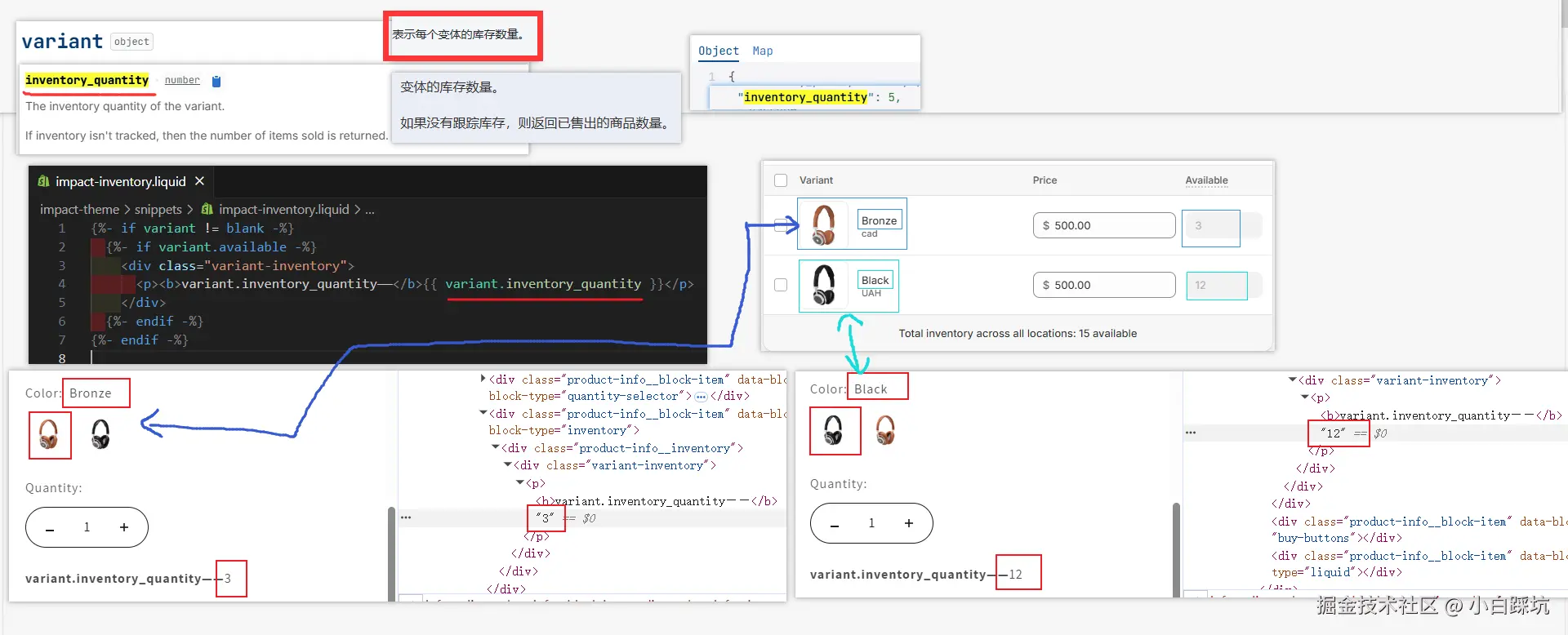This screenshot has width=1568, height=635.
Task: Click the left DevTools pane scrollbar
Action: (x=392, y=553)
